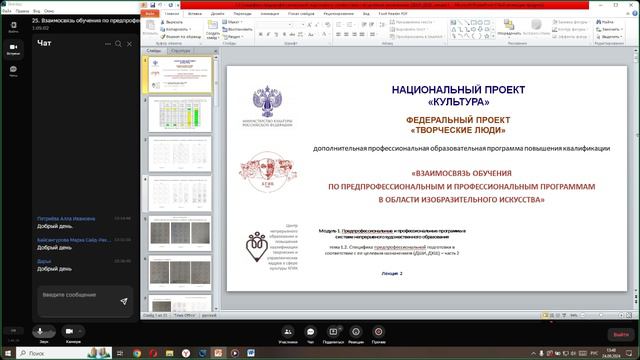
Task: Create a new slide from the ribbon
Action: coord(213,29)
